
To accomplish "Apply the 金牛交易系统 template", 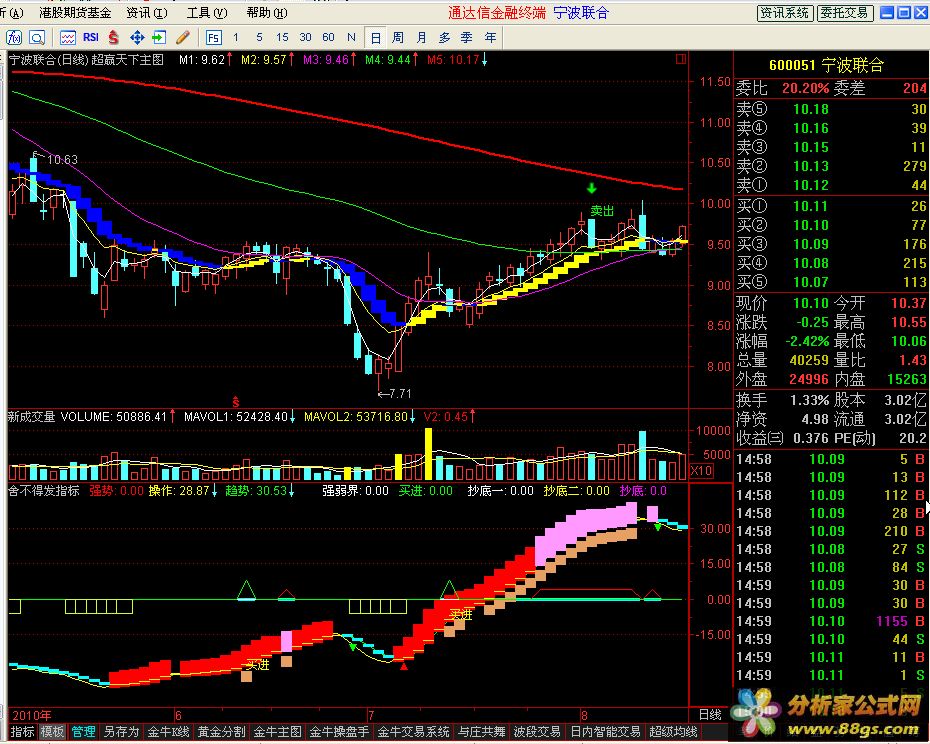I will pos(413,732).
